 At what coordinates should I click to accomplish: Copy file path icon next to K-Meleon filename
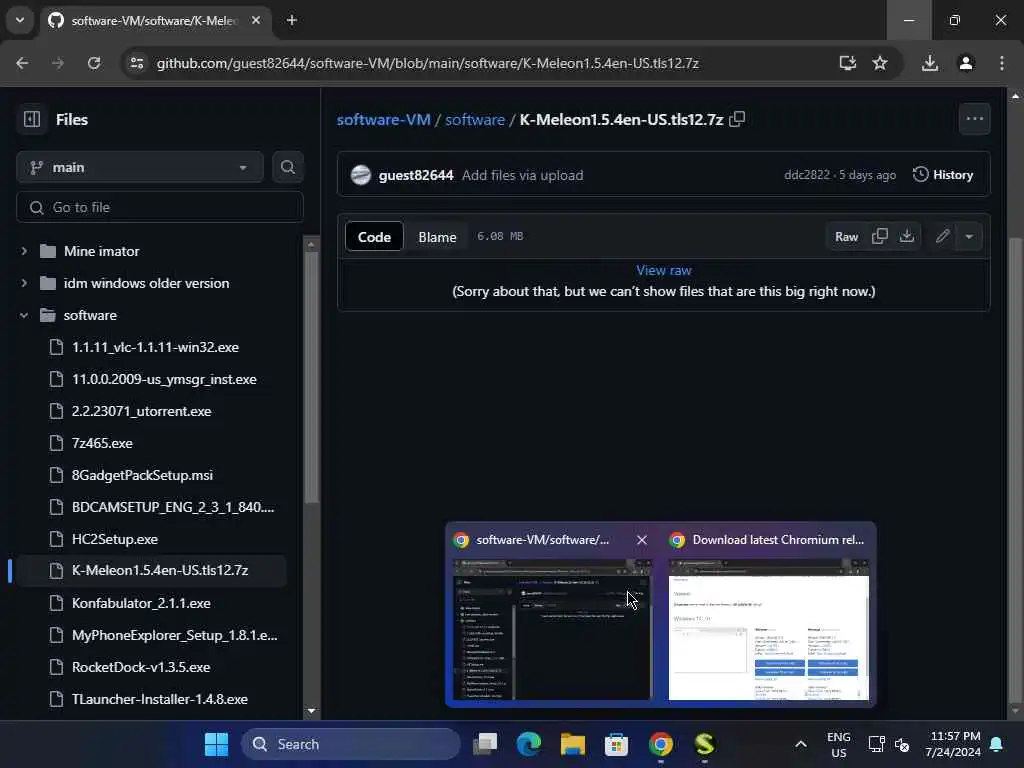coord(737,119)
